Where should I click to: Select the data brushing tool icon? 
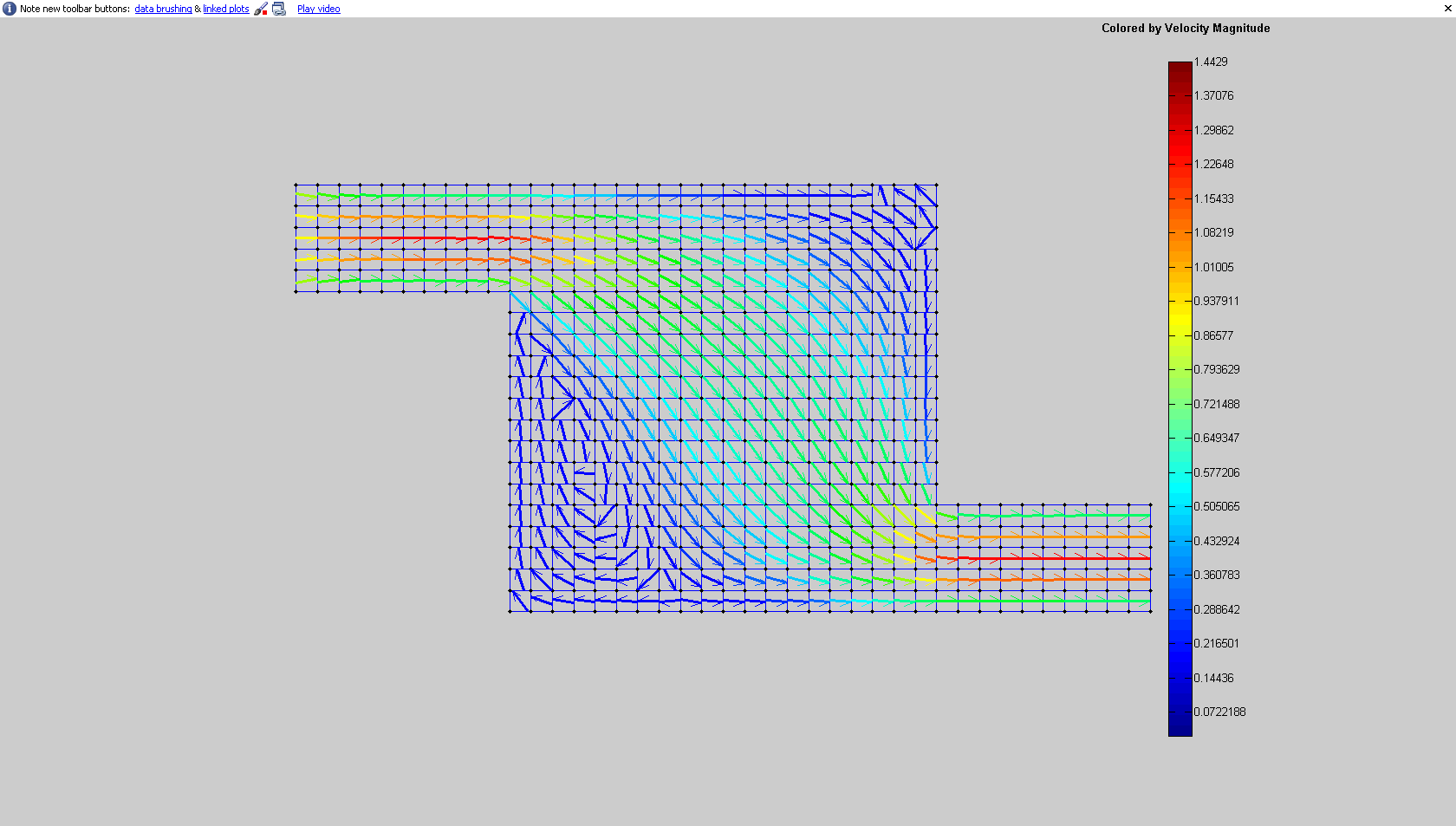(x=260, y=8)
